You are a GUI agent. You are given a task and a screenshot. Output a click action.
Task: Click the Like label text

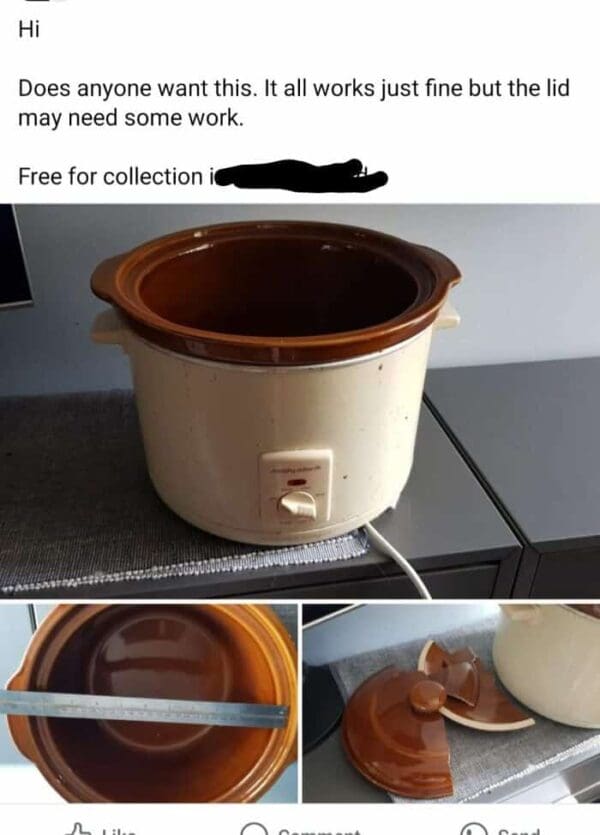(x=118, y=831)
